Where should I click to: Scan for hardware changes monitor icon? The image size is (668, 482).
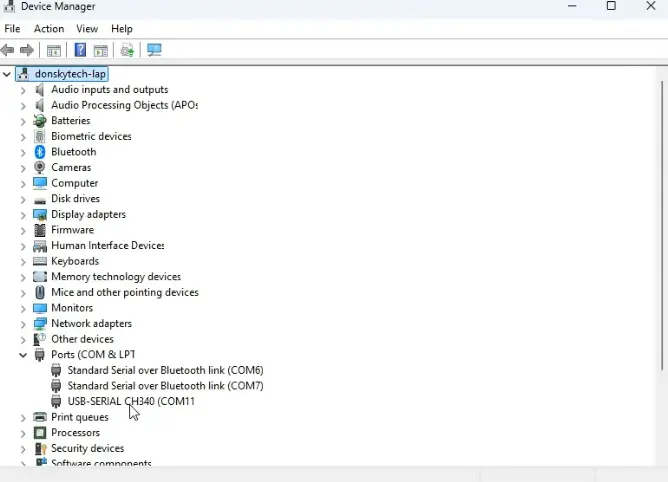point(154,50)
